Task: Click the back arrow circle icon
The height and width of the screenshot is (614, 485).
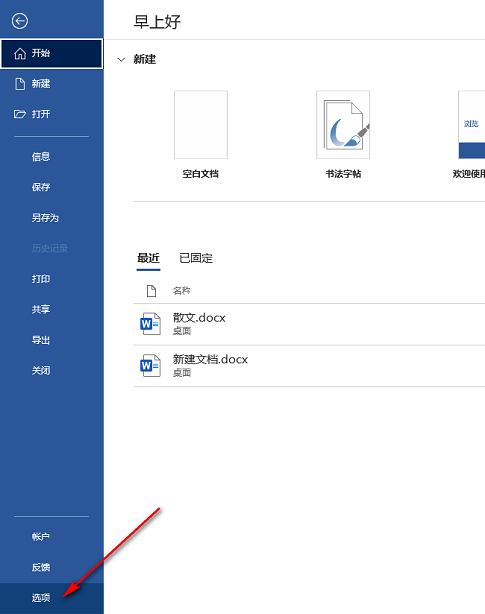Action: (x=20, y=21)
